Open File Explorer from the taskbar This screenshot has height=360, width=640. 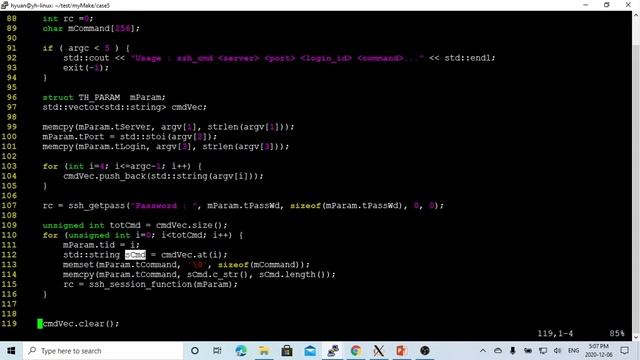[x=264, y=351]
